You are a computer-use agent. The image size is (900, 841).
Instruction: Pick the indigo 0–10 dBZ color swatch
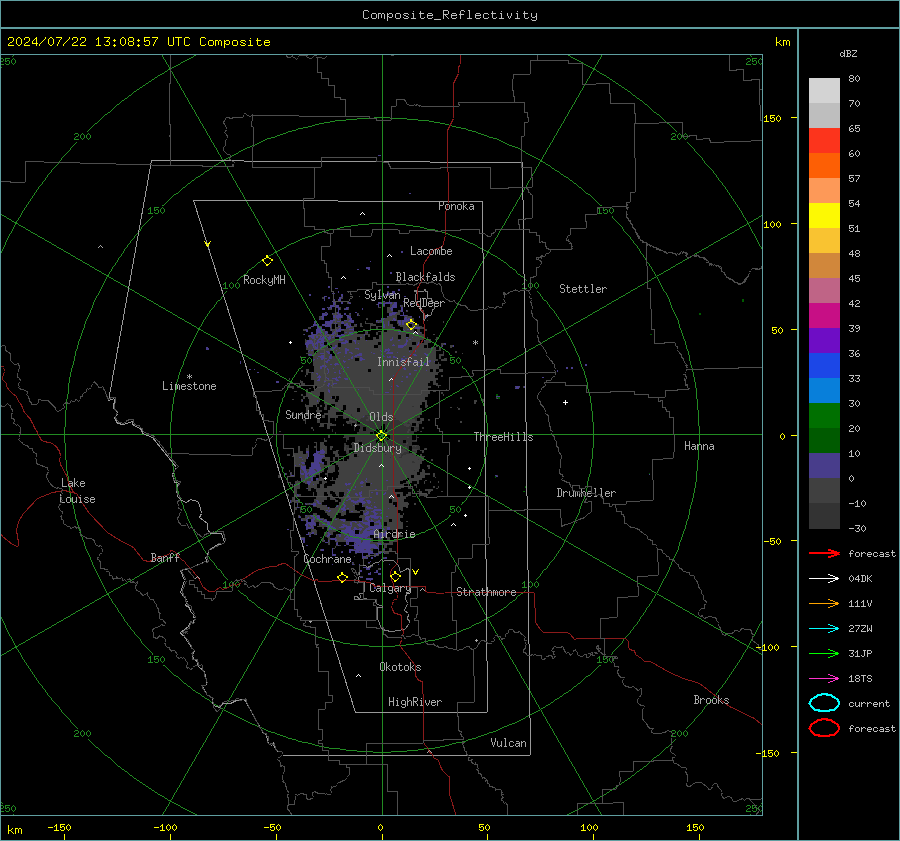[x=824, y=466]
